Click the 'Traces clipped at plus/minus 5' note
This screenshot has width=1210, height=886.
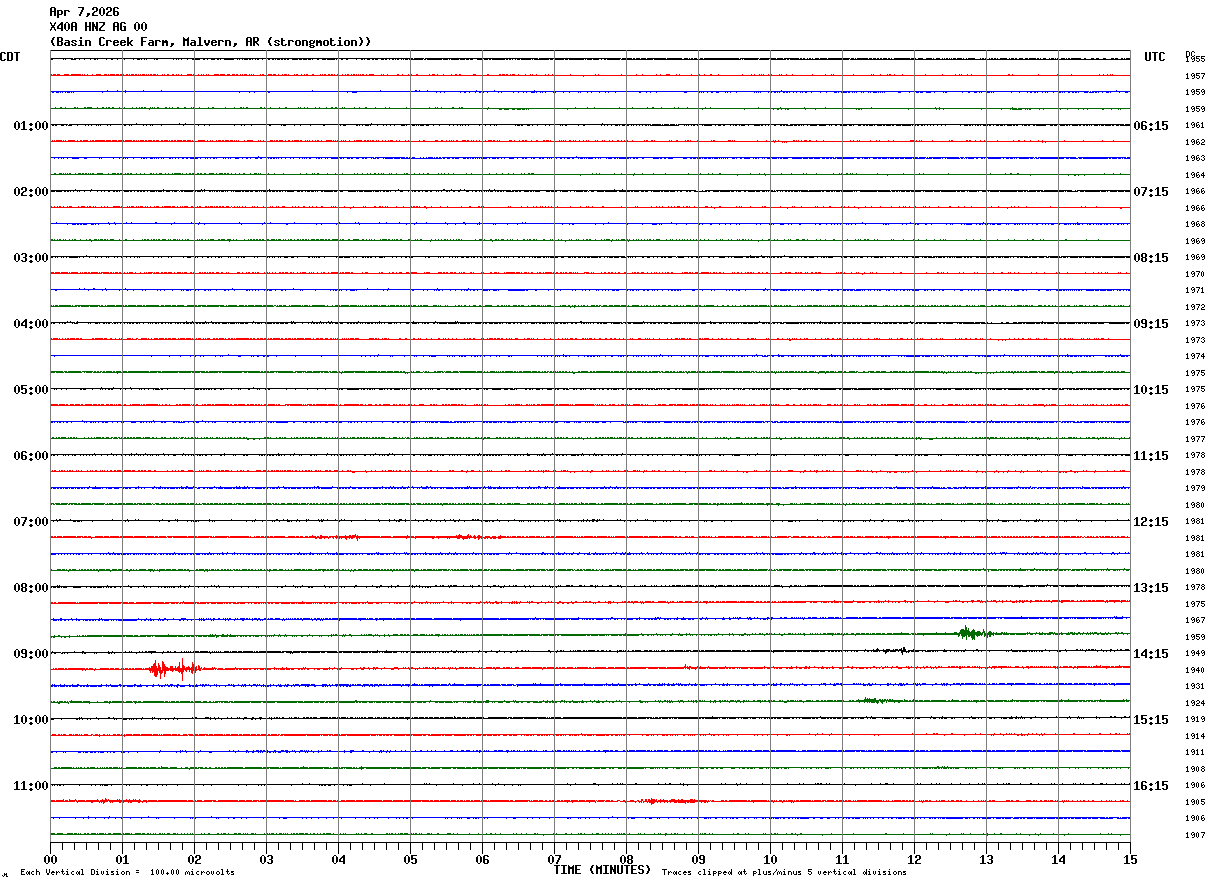tap(784, 873)
